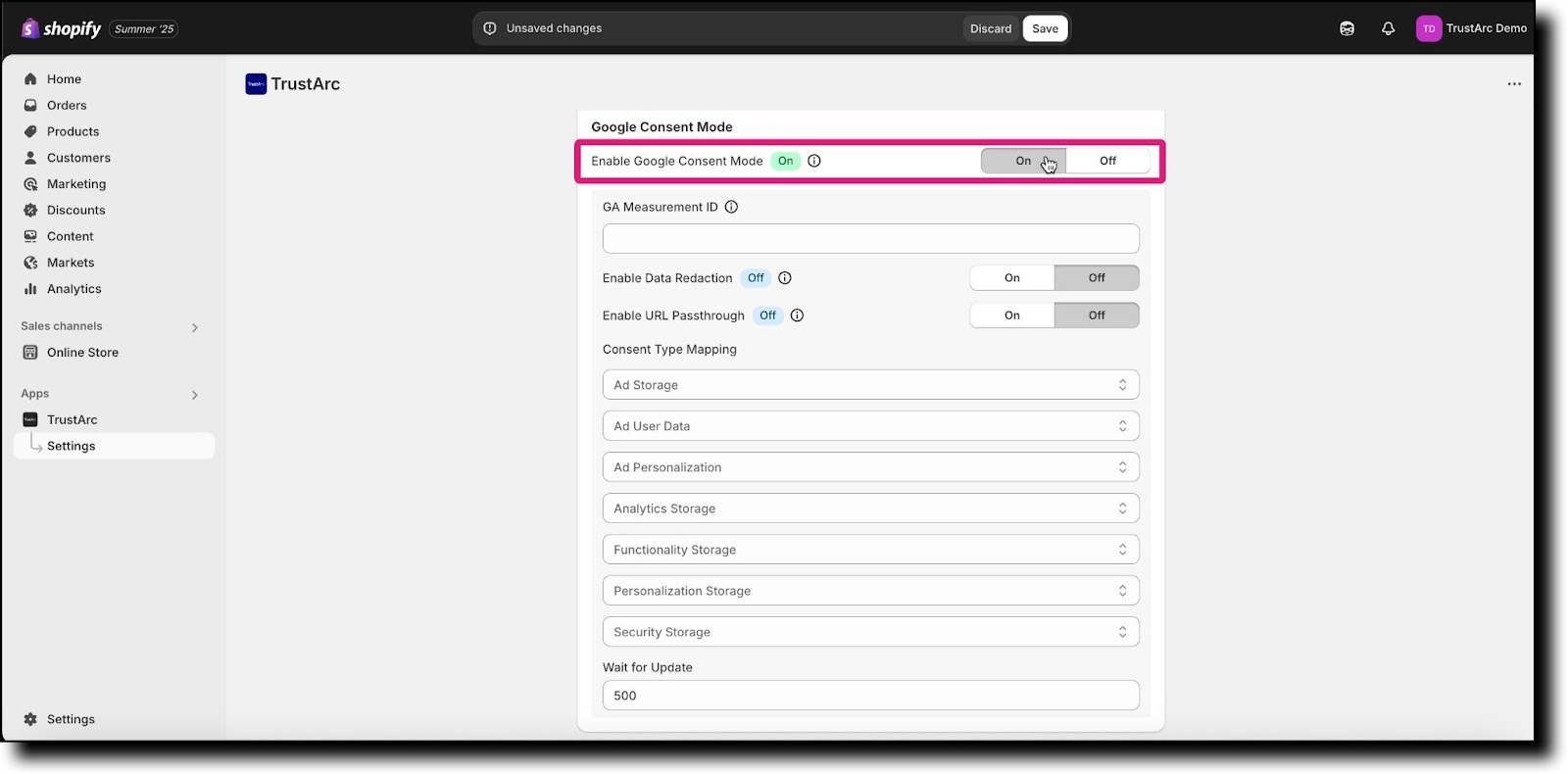Open the three-dot more actions menu
This screenshot has width=1568, height=774.
click(1514, 84)
